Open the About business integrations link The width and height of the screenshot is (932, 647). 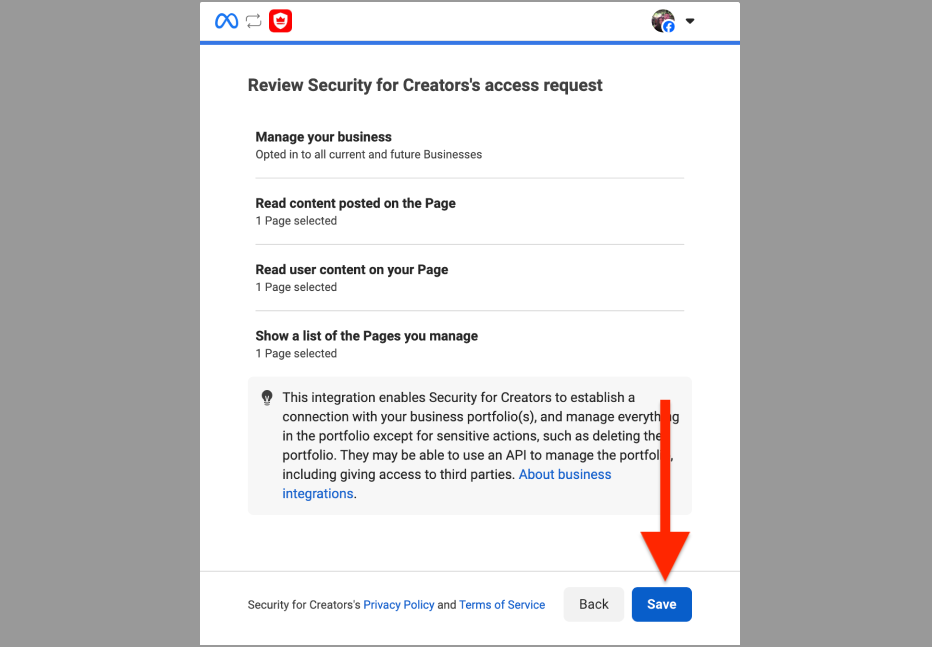point(447,484)
